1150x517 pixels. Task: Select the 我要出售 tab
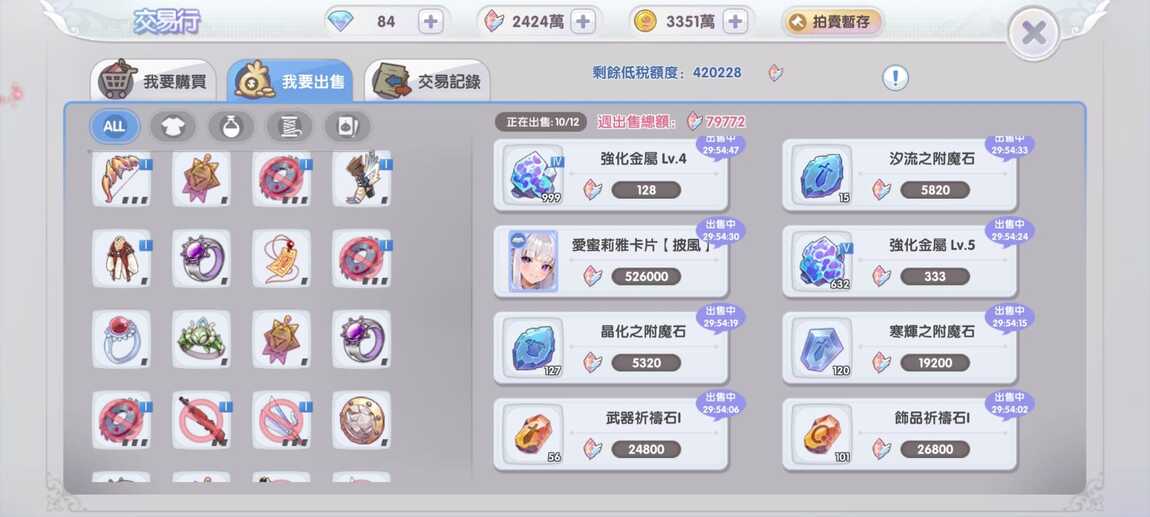pos(290,81)
